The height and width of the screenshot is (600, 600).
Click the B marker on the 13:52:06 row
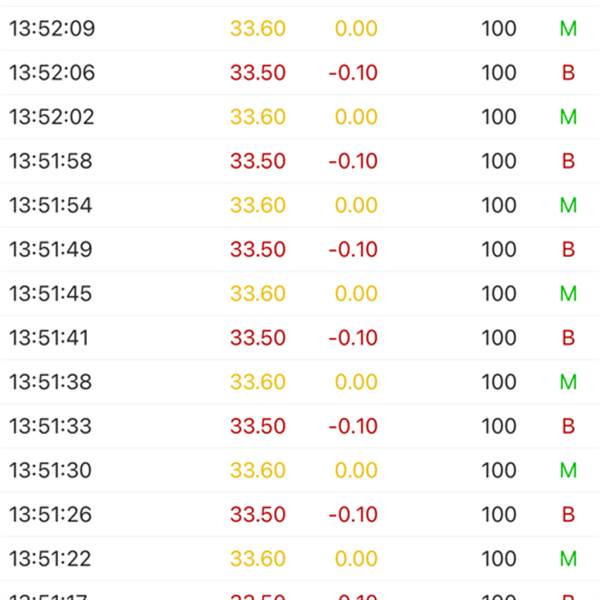point(568,73)
